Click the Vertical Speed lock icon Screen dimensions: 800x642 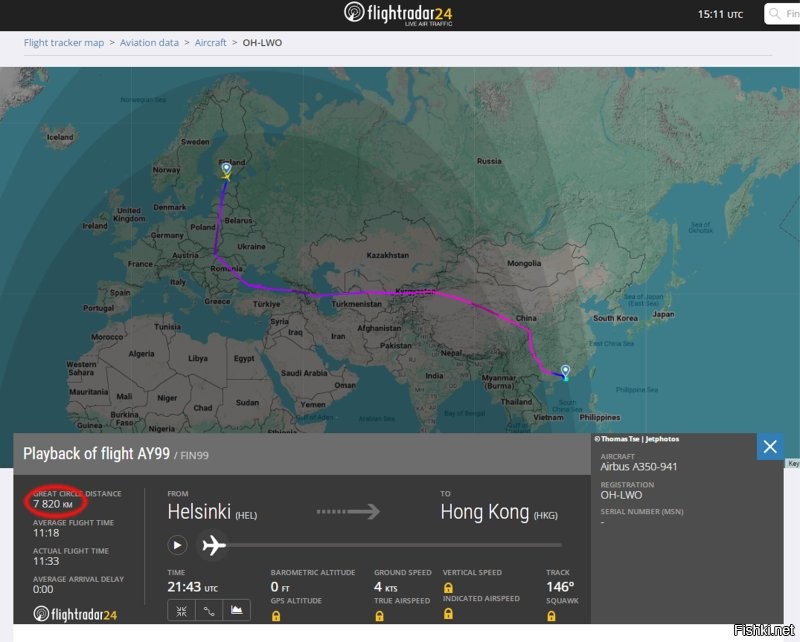[x=448, y=587]
